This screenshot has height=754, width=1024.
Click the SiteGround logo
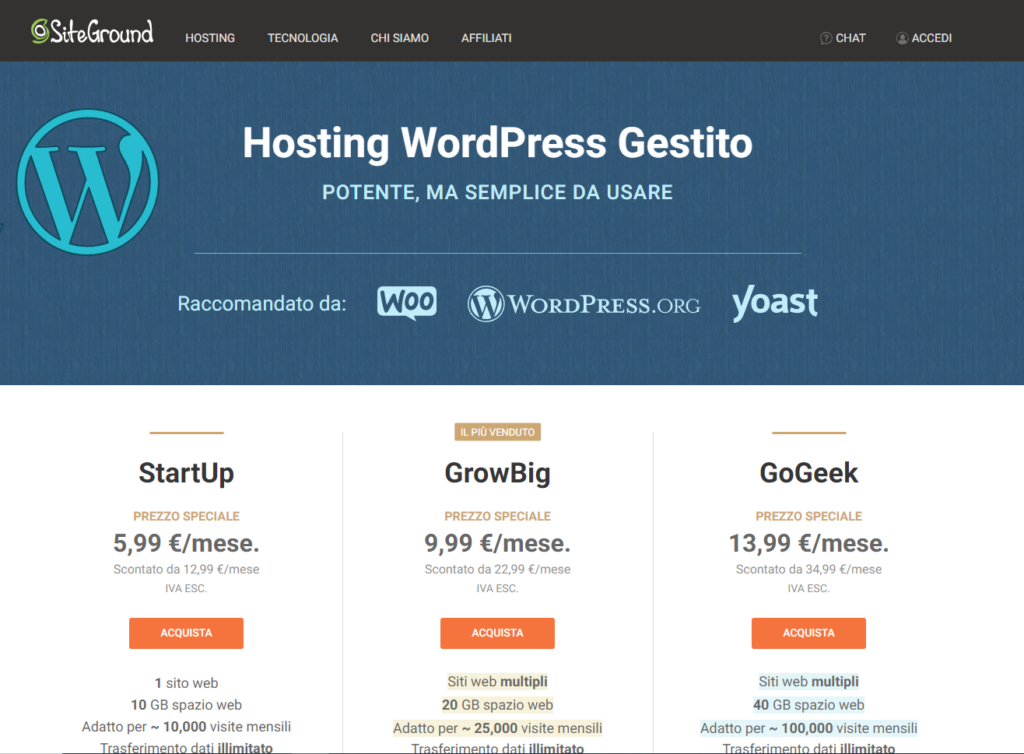tap(92, 32)
